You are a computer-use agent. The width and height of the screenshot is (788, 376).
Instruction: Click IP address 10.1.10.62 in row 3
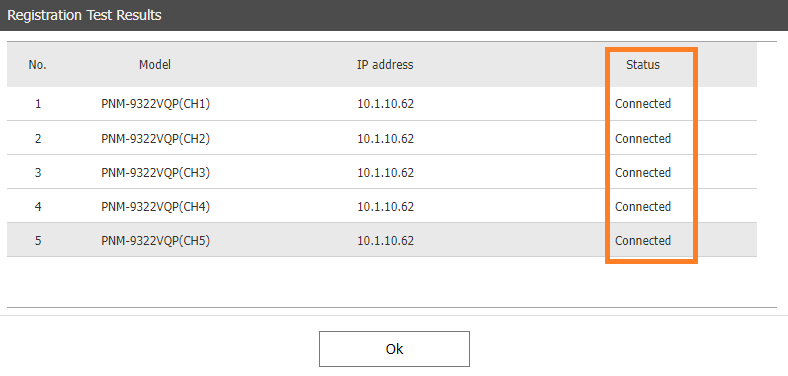coord(385,172)
